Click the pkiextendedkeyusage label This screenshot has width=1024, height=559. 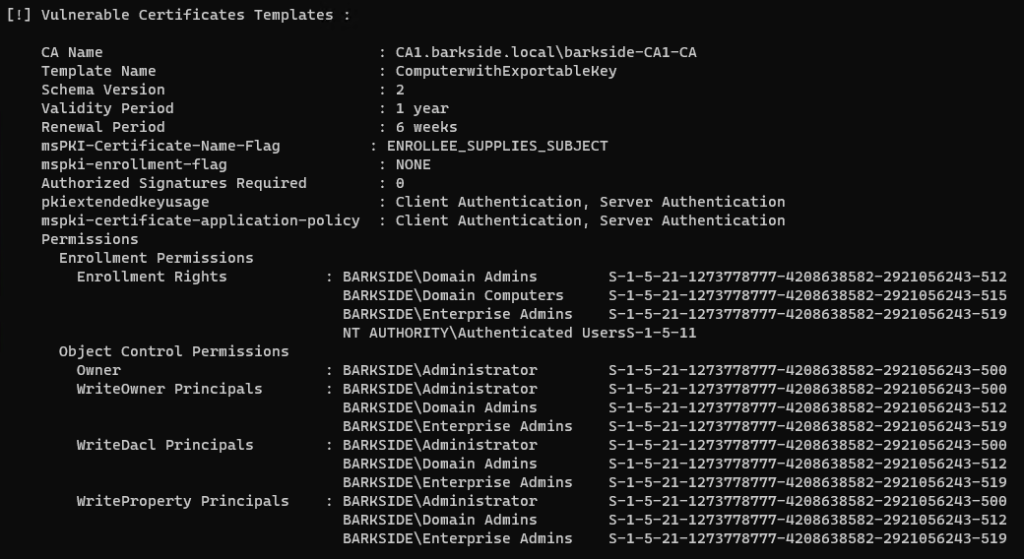(x=125, y=202)
